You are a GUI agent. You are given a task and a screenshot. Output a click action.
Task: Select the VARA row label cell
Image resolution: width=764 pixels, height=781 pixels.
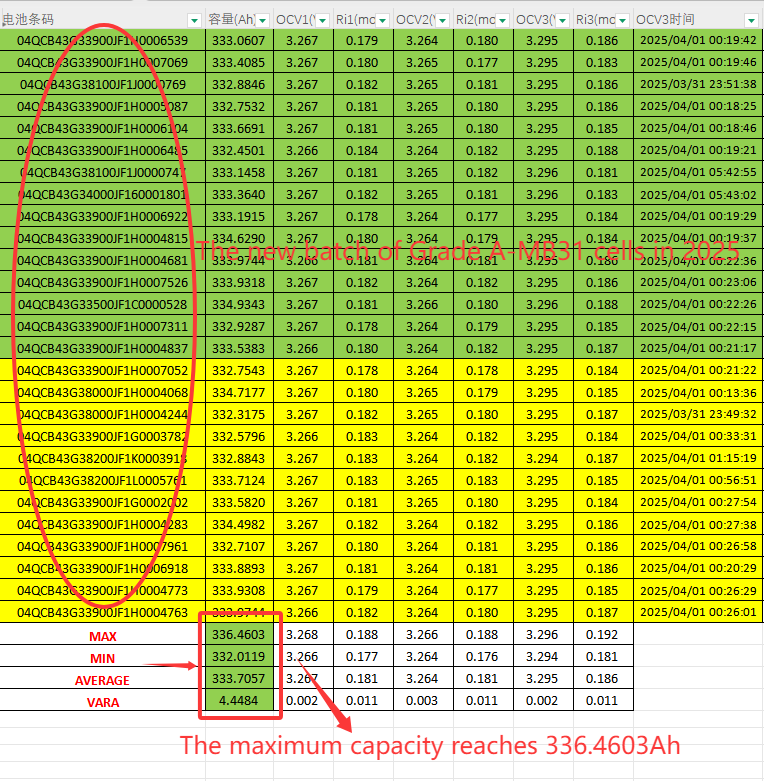(x=102, y=702)
